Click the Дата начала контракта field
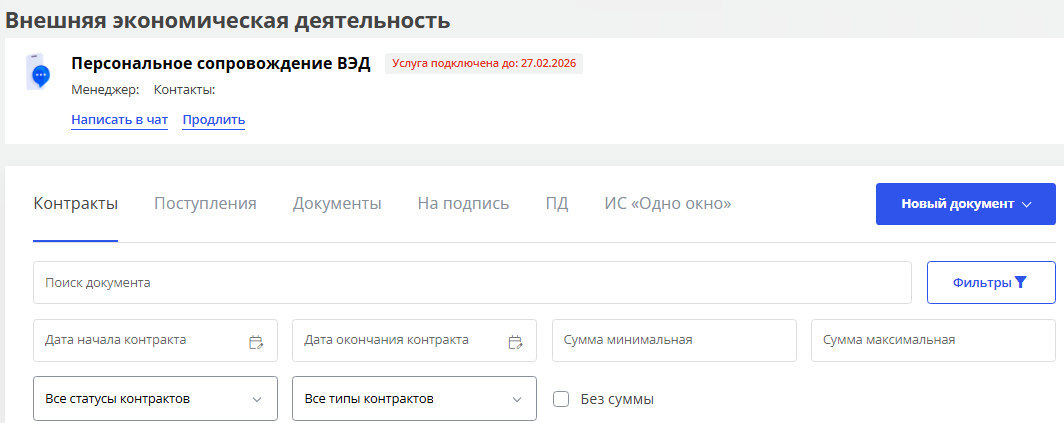Image resolution: width=1064 pixels, height=423 pixels. [155, 340]
